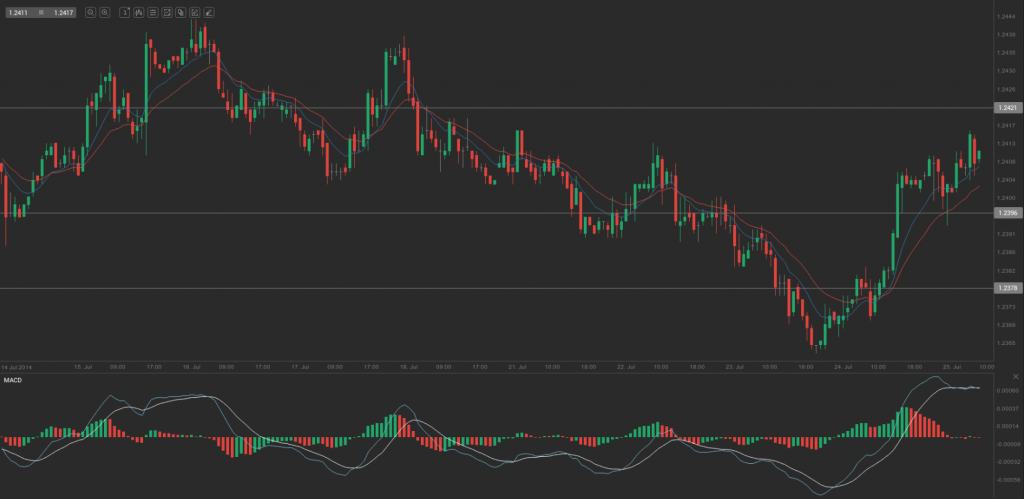The image size is (1024, 499).
Task: Click the square between bid and ask prices
Action: (x=41, y=13)
